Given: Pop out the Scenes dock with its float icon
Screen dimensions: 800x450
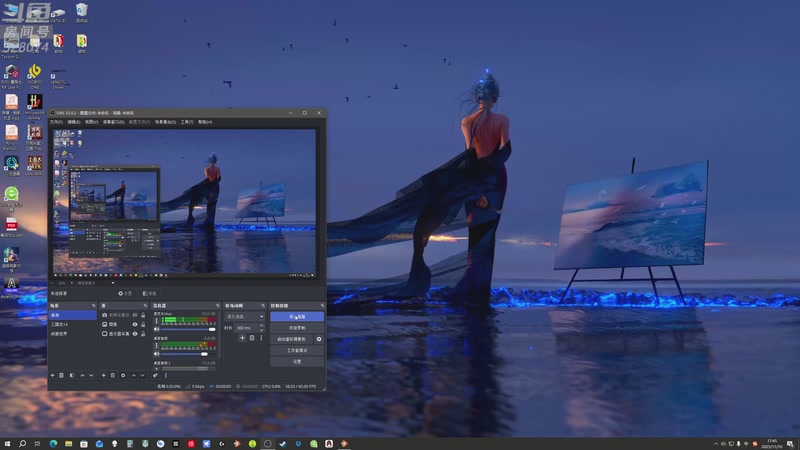Looking at the screenshot, I should point(94,306).
